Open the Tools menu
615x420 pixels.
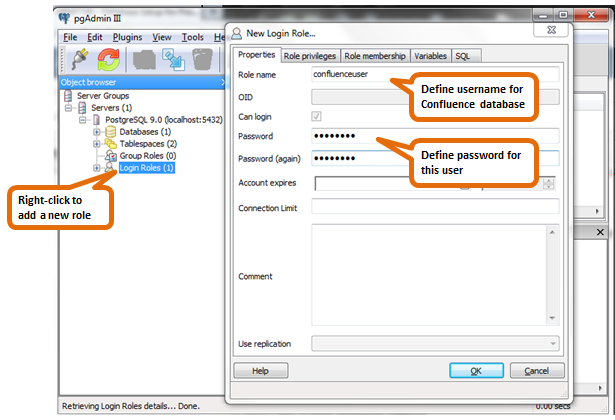(193, 37)
